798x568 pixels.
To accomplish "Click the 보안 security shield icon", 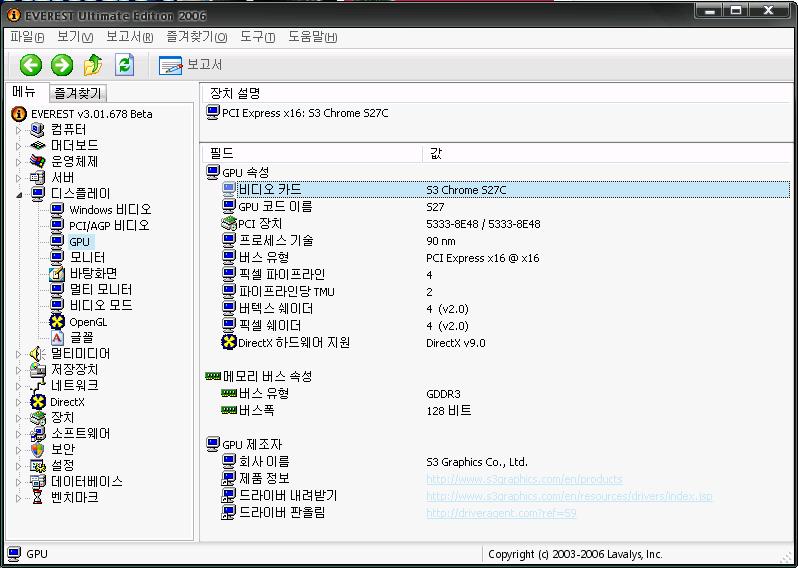I will pos(37,449).
